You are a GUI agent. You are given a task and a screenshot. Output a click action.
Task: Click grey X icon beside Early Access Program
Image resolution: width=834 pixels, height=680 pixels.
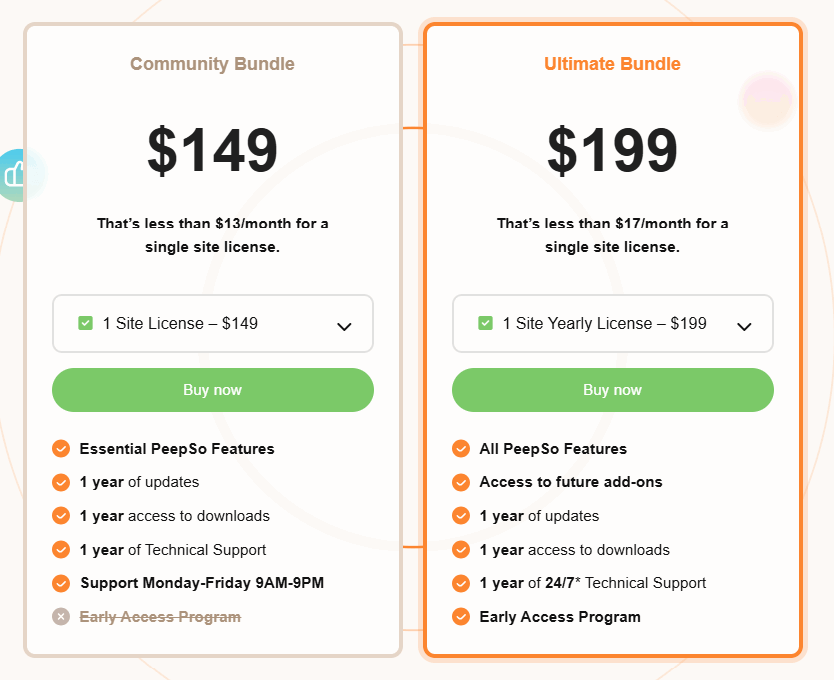point(61,617)
